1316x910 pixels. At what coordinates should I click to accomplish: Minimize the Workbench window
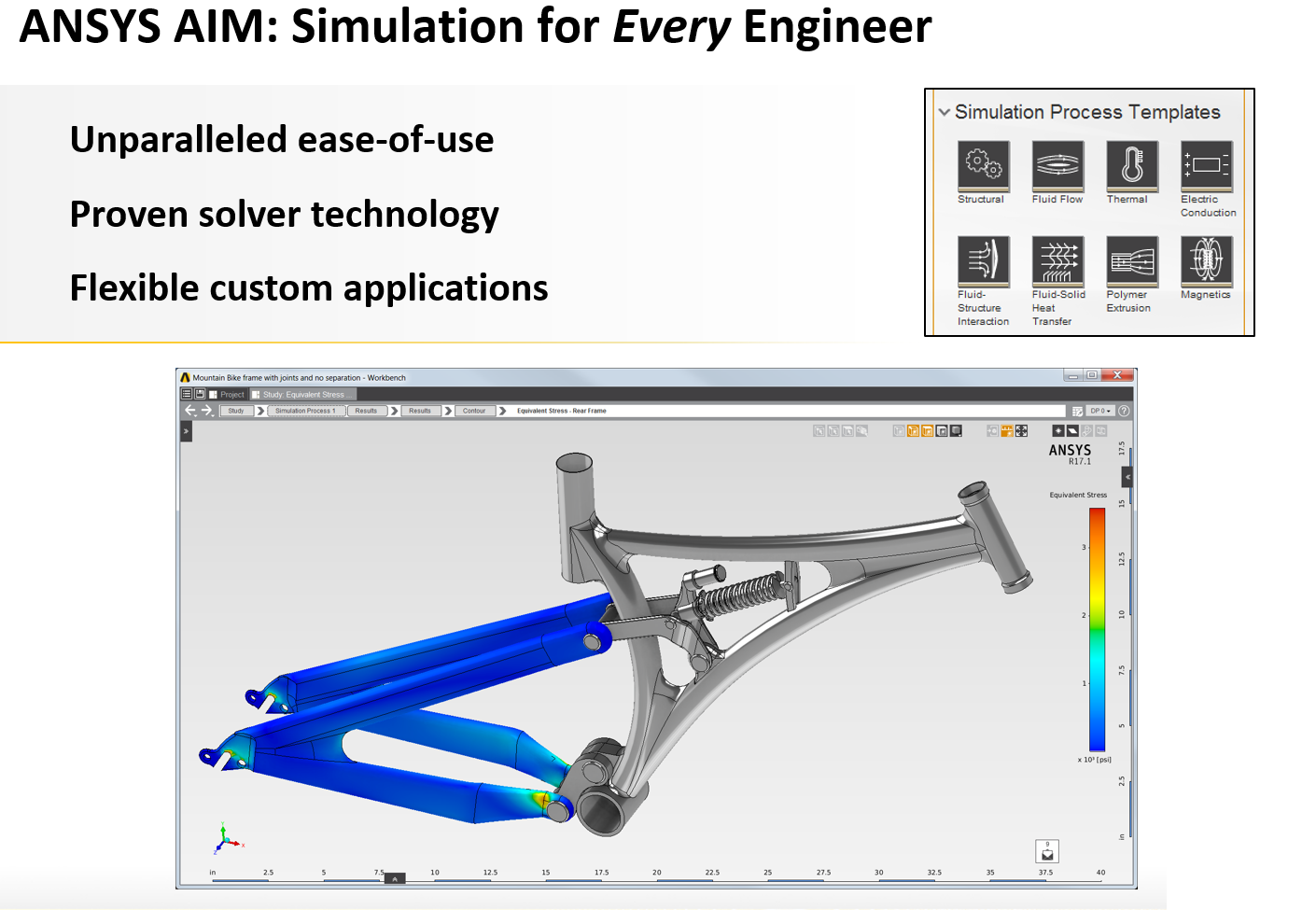pos(1073,375)
